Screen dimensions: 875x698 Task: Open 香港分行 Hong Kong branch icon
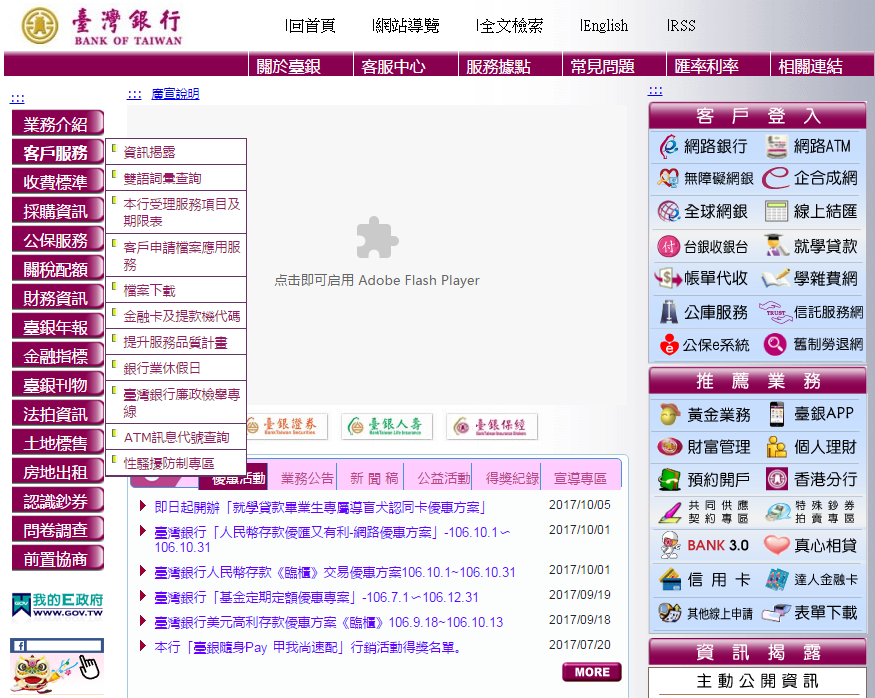[x=776, y=479]
